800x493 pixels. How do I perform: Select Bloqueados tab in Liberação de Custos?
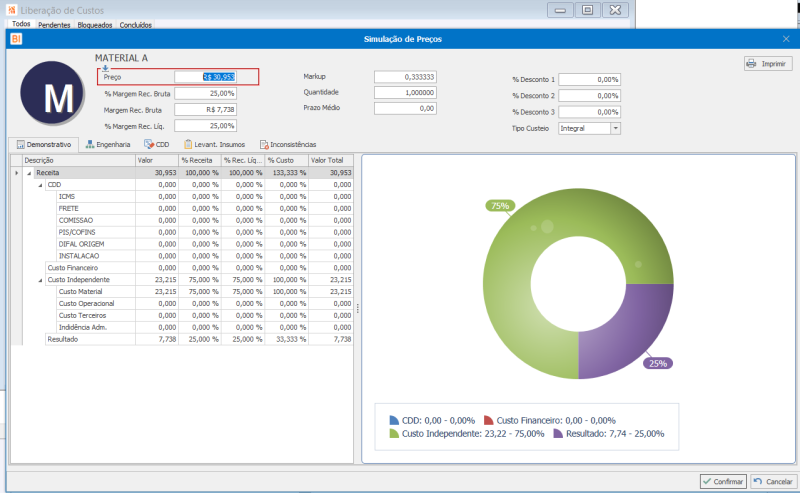pyautogui.click(x=94, y=24)
